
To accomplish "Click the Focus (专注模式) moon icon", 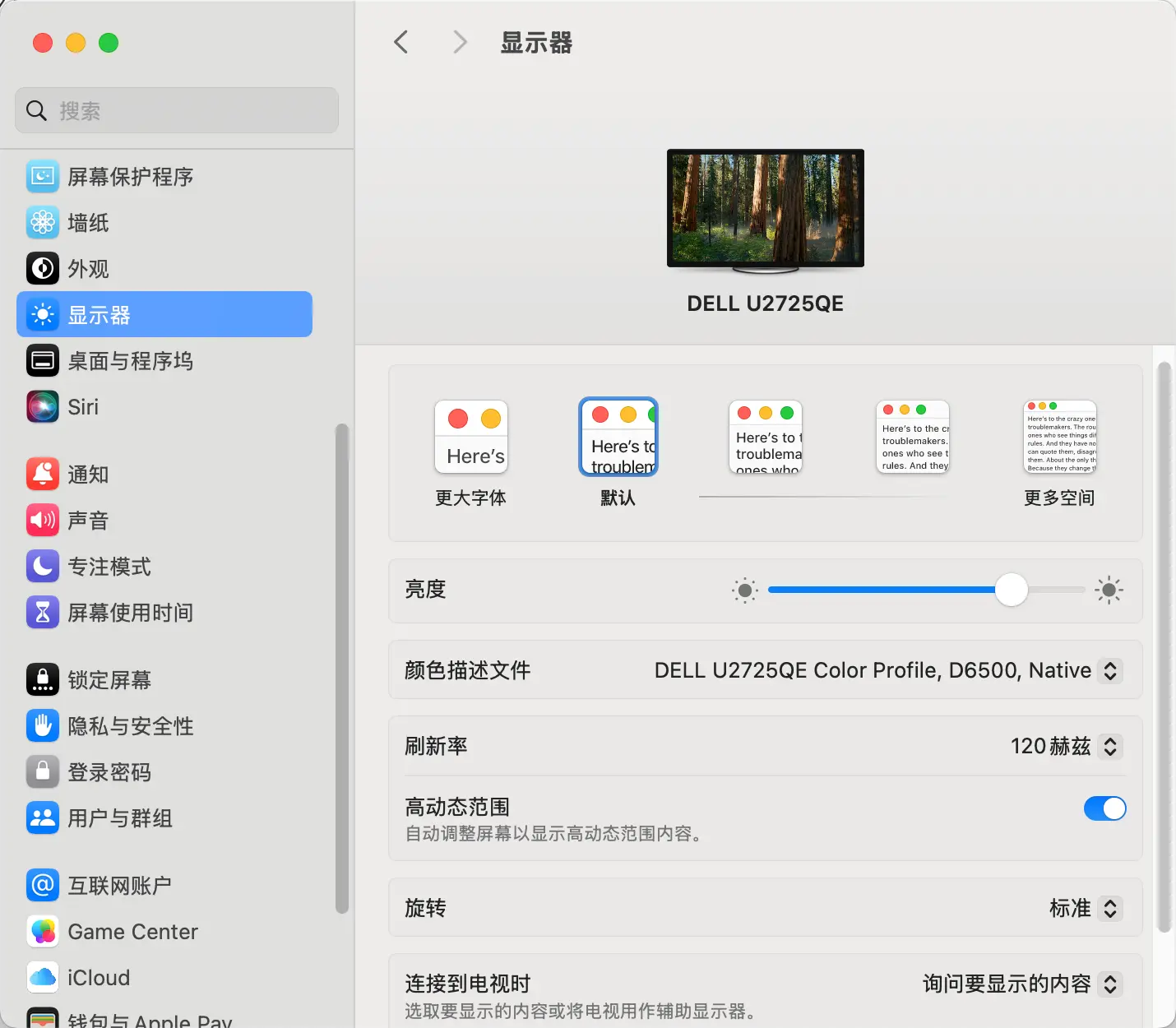I will [43, 566].
